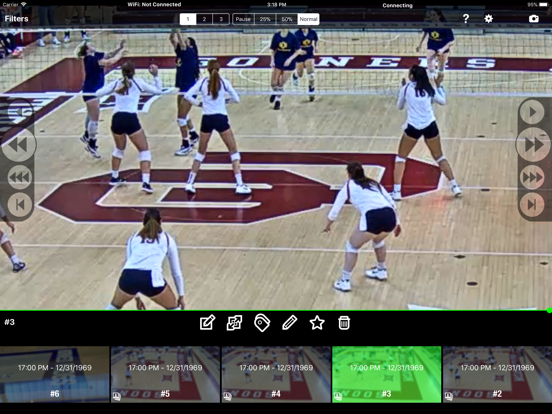Click the skip to start button
This screenshot has height=414, width=552.
[x=20, y=204]
